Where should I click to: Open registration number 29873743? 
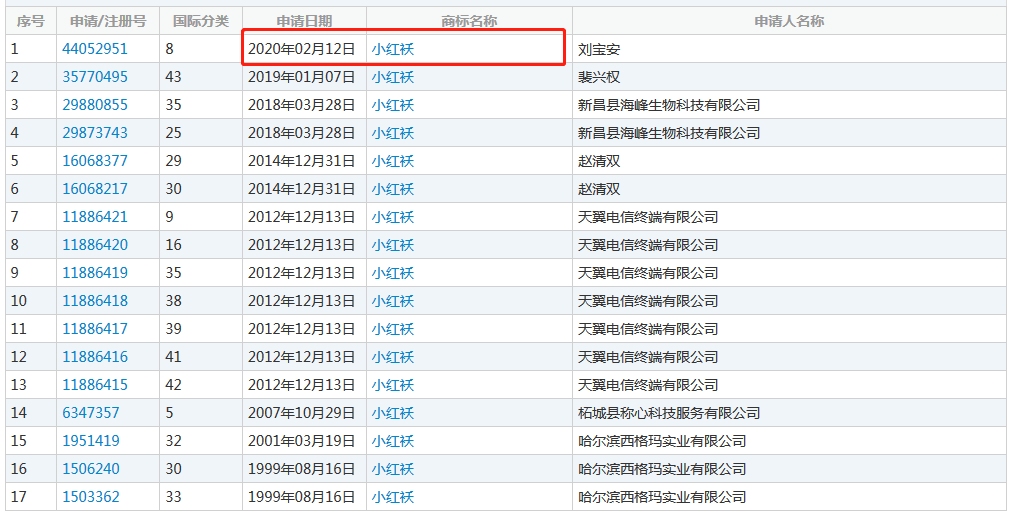(x=95, y=133)
